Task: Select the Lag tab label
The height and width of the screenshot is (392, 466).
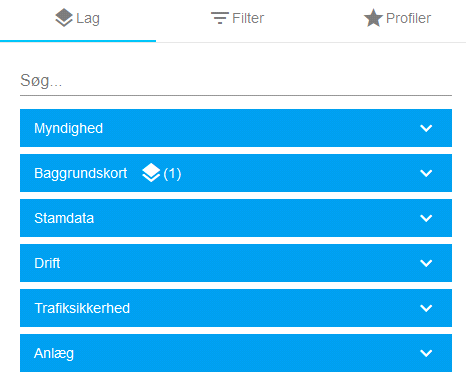Action: click(88, 19)
